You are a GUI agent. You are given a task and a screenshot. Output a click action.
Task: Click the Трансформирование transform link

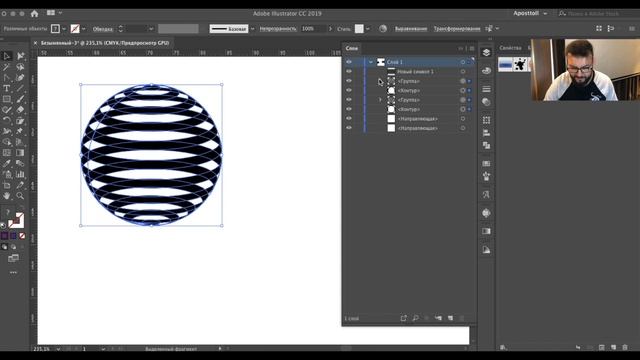(x=457, y=29)
